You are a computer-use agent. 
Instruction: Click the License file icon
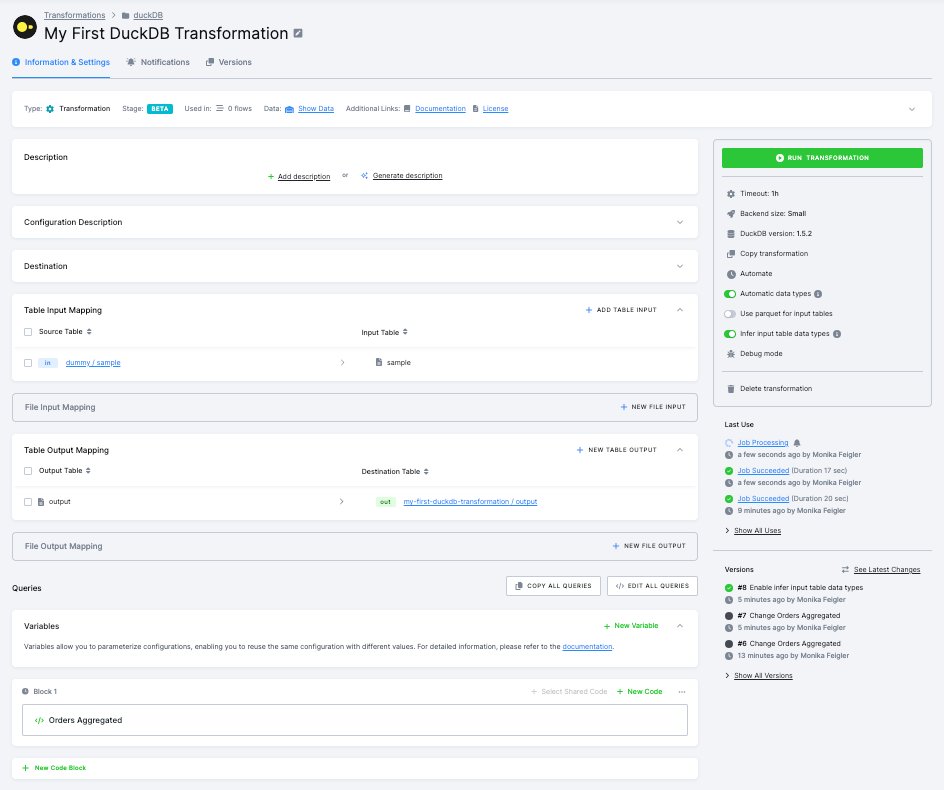pos(476,109)
